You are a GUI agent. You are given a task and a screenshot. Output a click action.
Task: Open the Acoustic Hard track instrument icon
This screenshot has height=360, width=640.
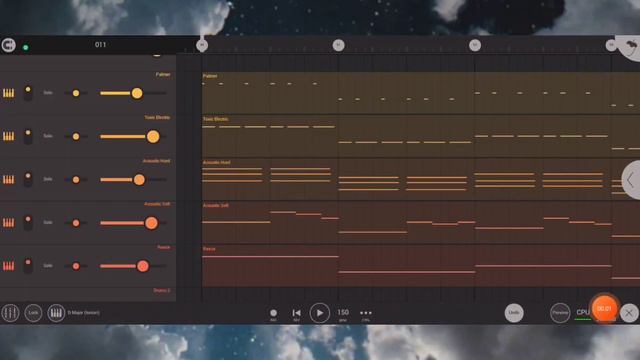(9, 180)
